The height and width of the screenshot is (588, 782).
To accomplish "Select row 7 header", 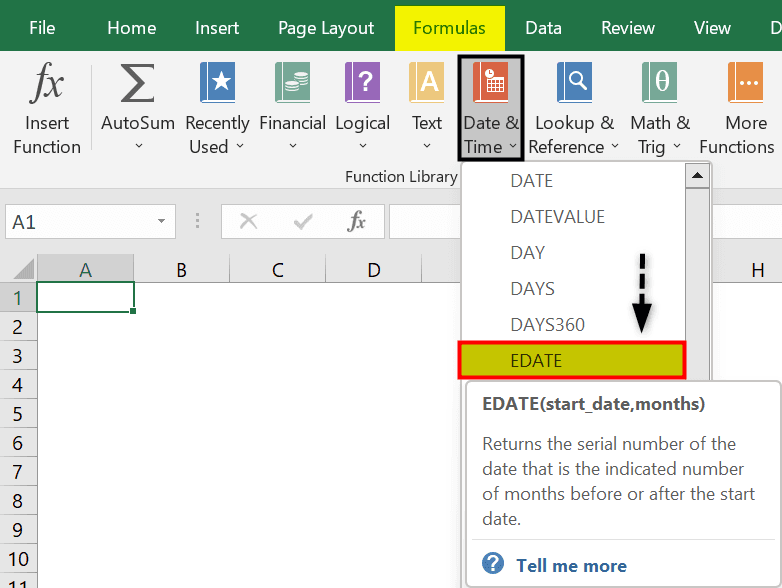I will coord(18,471).
